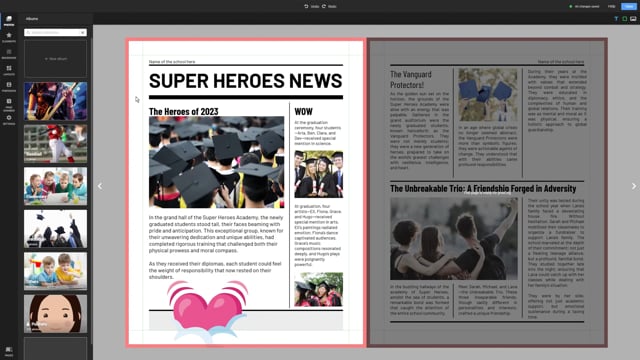This screenshot has height=360, width=640.
Task: Open the Layouts panel in the sidebar
Action: (9, 70)
